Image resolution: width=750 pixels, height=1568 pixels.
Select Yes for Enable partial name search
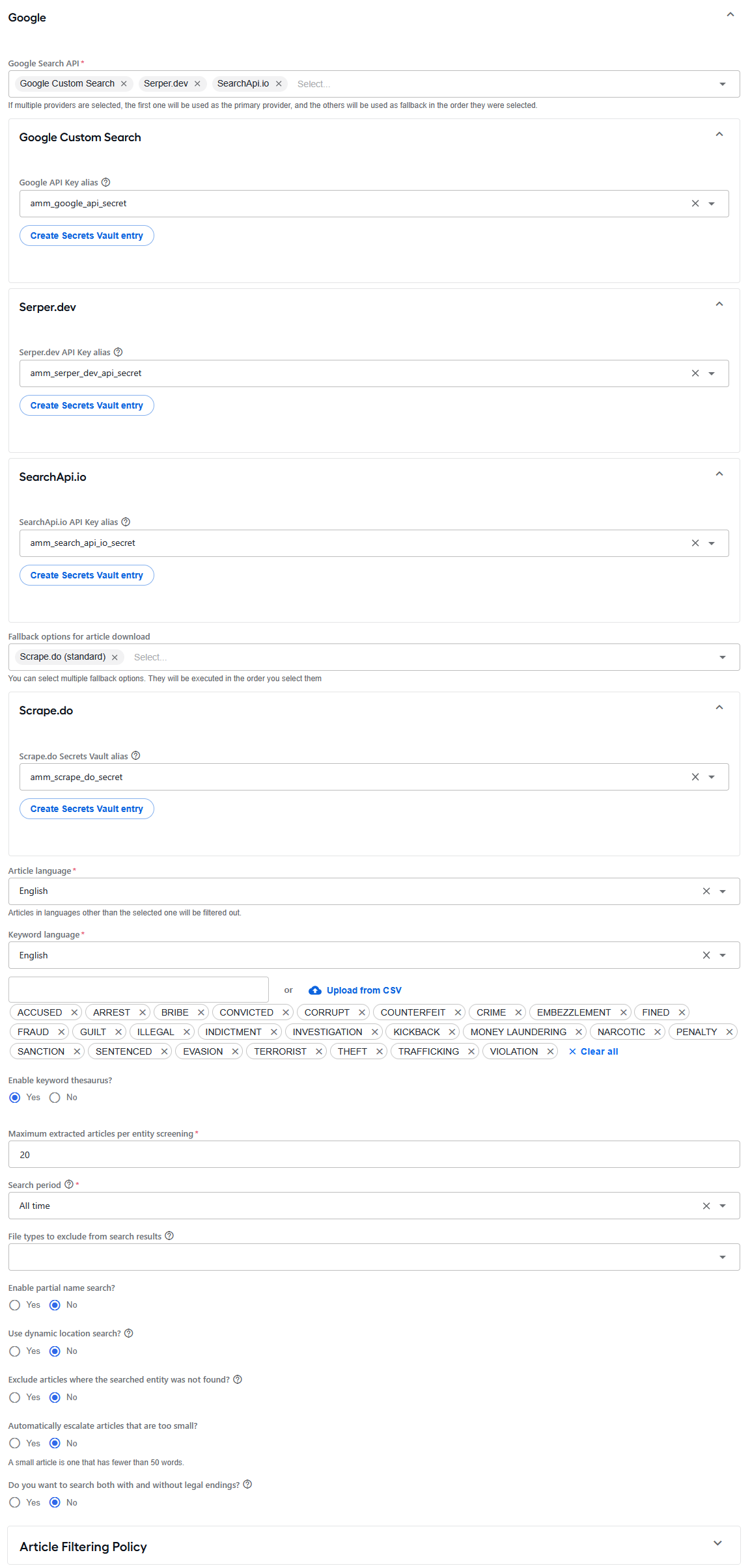15,1305
